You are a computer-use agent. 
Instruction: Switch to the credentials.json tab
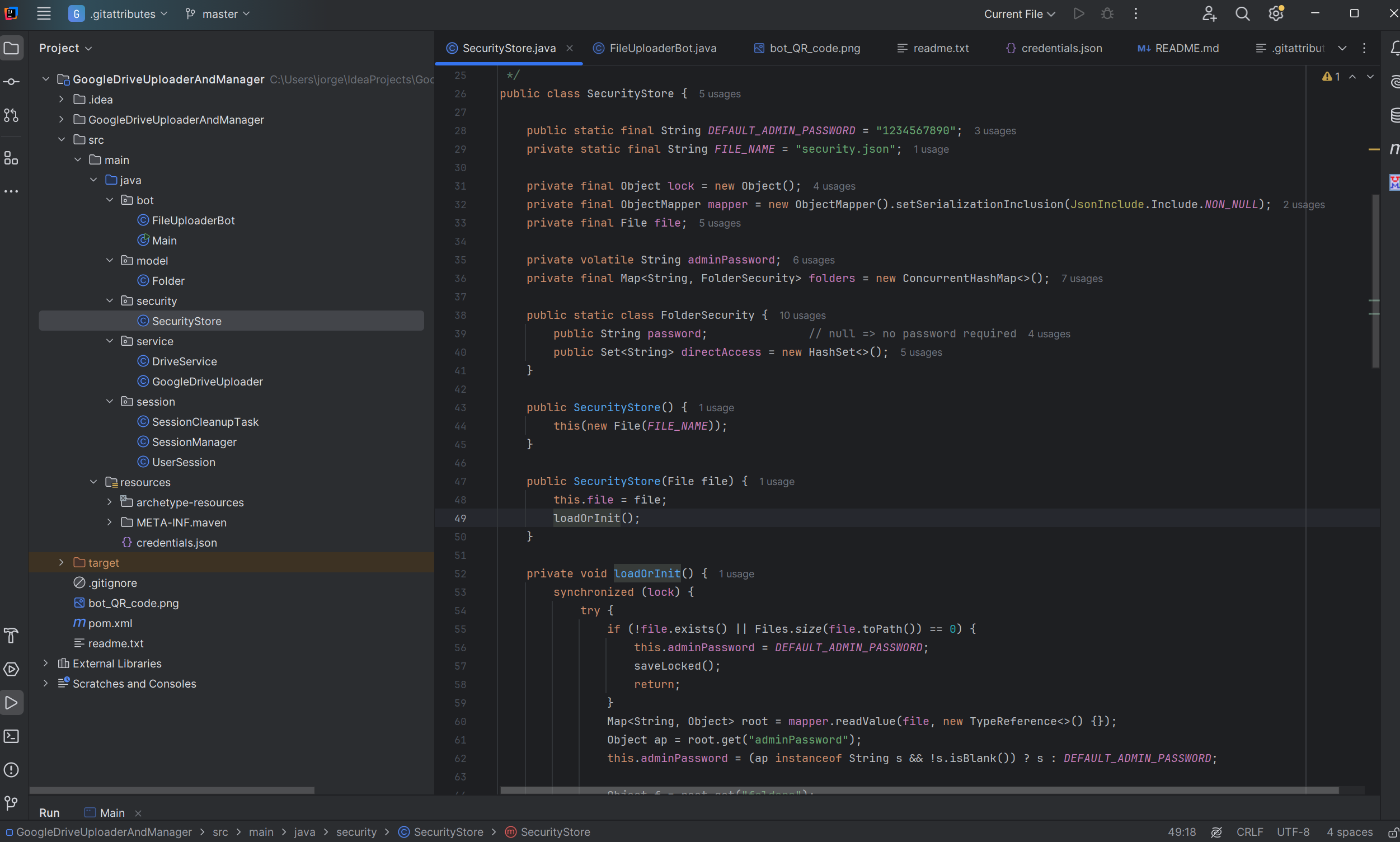pyautogui.click(x=1061, y=48)
